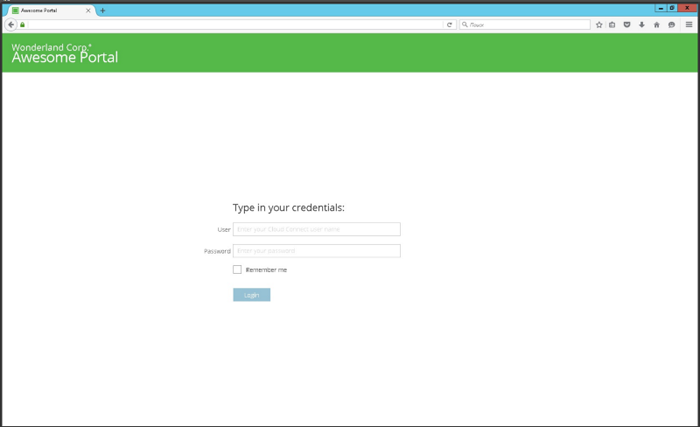700x427 pixels.
Task: Focus the Password input field
Action: point(317,251)
